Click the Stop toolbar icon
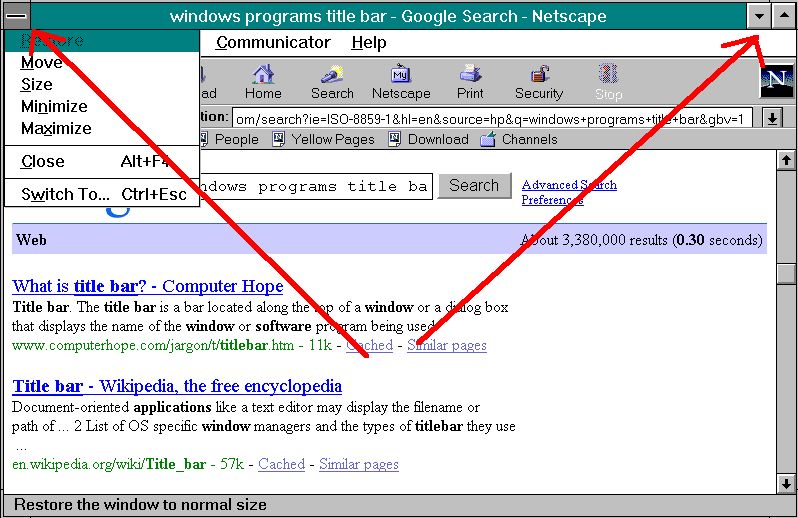798x518 pixels. (608, 82)
